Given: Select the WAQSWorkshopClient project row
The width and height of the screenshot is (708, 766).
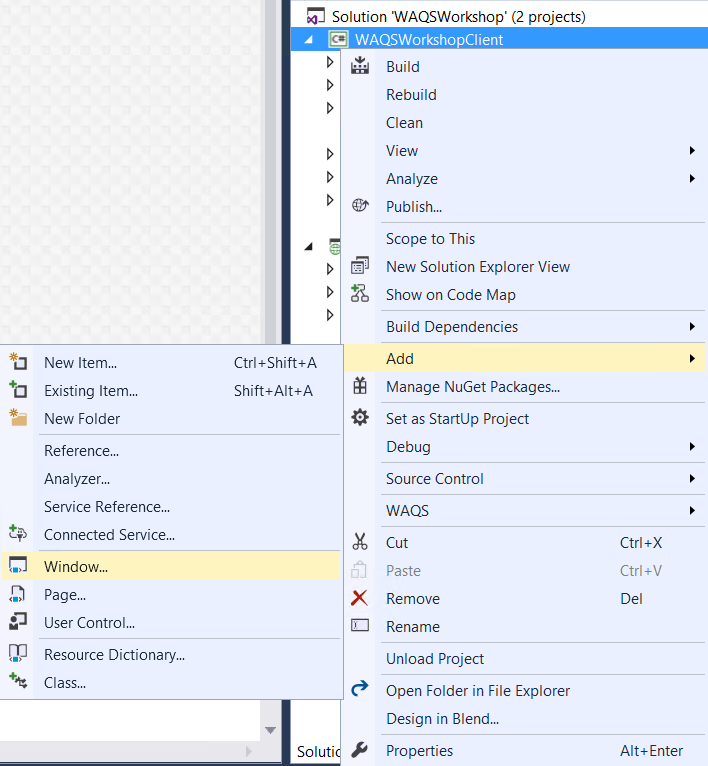Looking at the screenshot, I should click(499, 39).
